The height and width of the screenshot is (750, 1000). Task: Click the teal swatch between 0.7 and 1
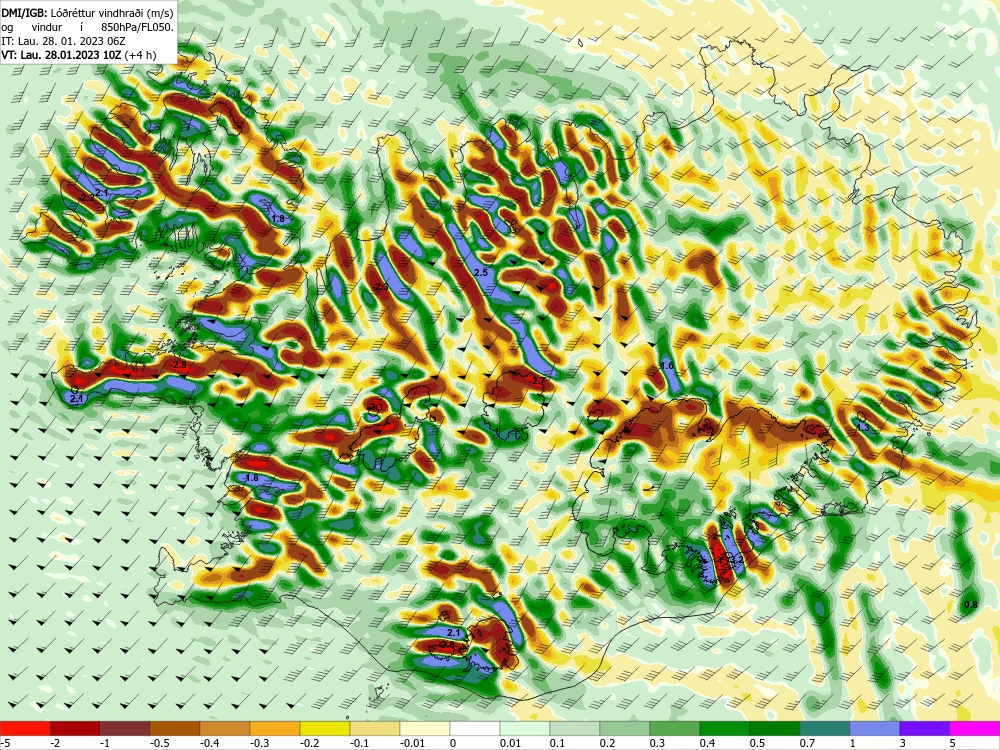(825, 728)
